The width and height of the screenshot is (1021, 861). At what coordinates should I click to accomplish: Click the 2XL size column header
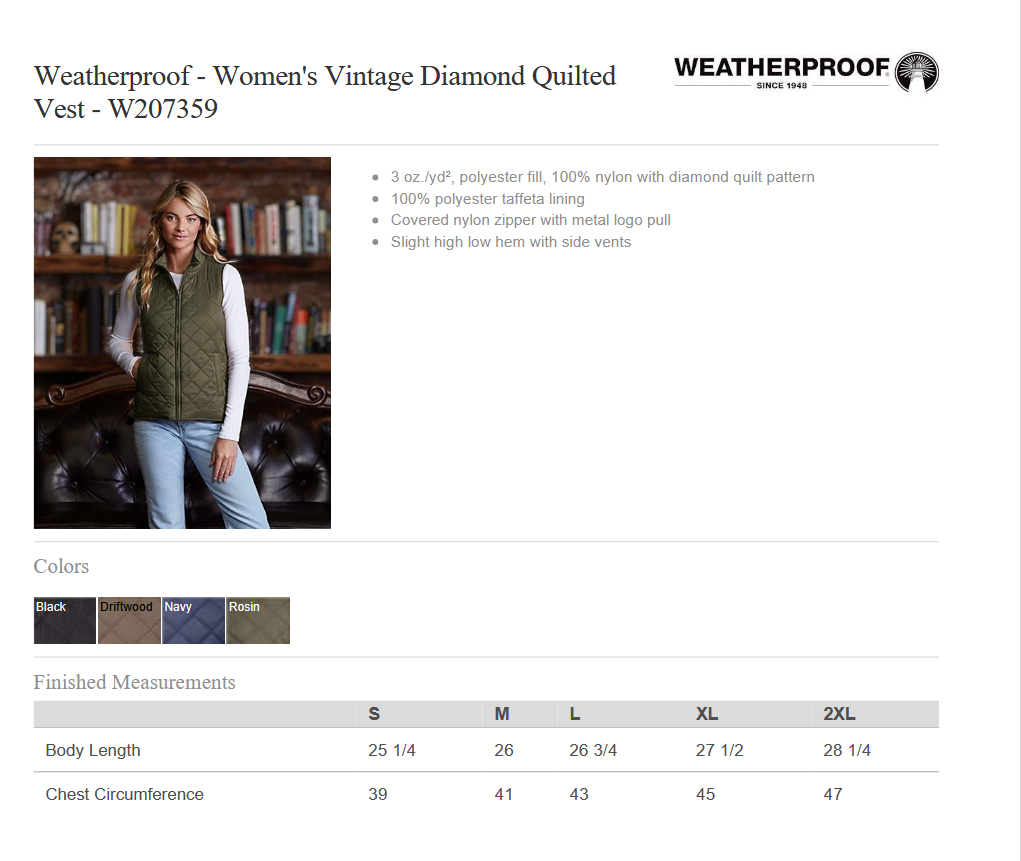tap(839, 714)
